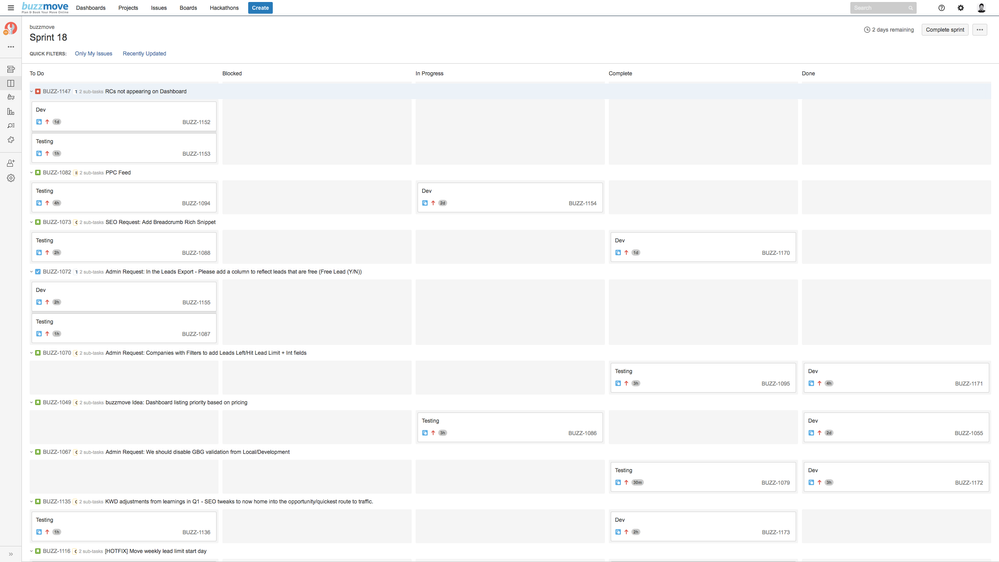This screenshot has width=999, height=562.
Task: Select the Dev card BUZZ-1055
Action: coord(896,426)
